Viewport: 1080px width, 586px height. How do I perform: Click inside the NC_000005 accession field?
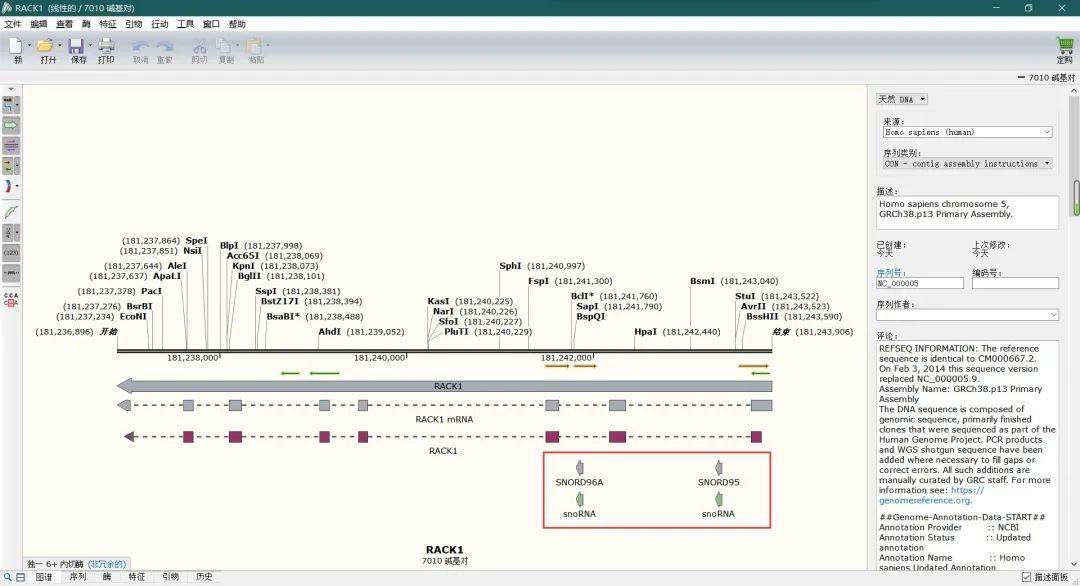tap(918, 282)
